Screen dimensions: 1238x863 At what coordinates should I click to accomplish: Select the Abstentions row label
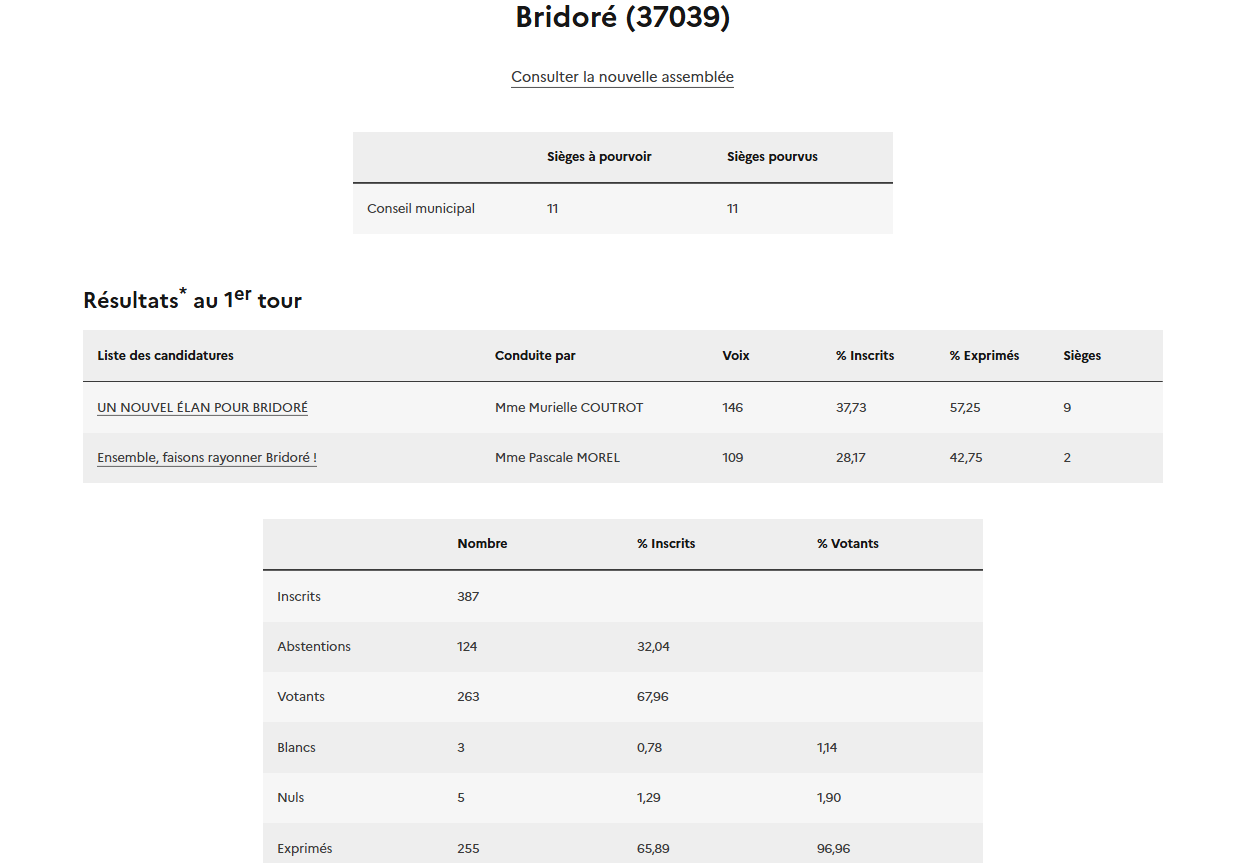point(314,647)
